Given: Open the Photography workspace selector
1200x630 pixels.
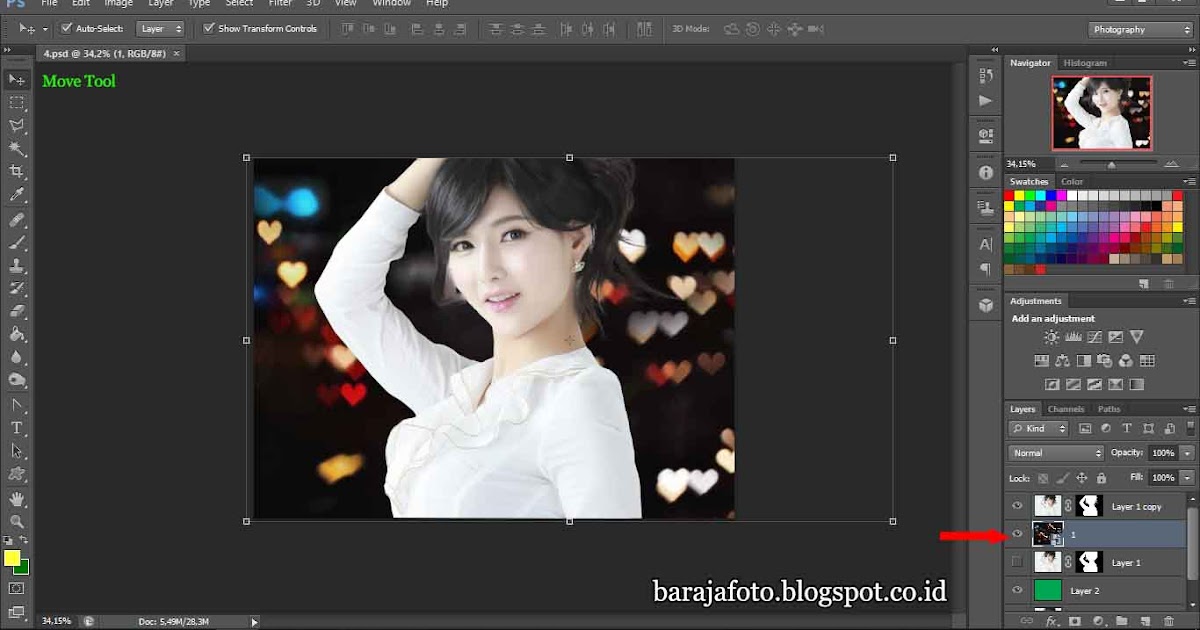Looking at the screenshot, I should (1138, 29).
